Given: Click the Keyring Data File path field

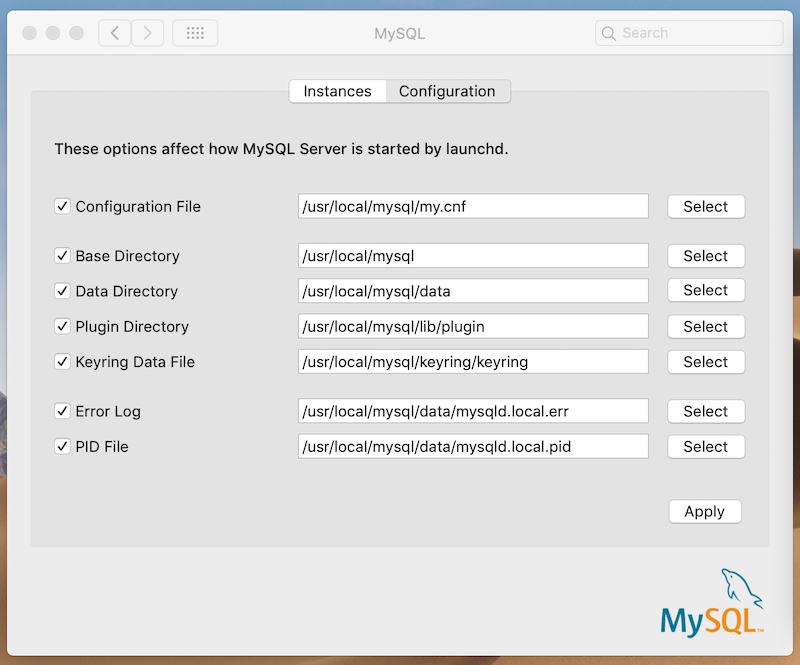Looking at the screenshot, I should tap(473, 361).
